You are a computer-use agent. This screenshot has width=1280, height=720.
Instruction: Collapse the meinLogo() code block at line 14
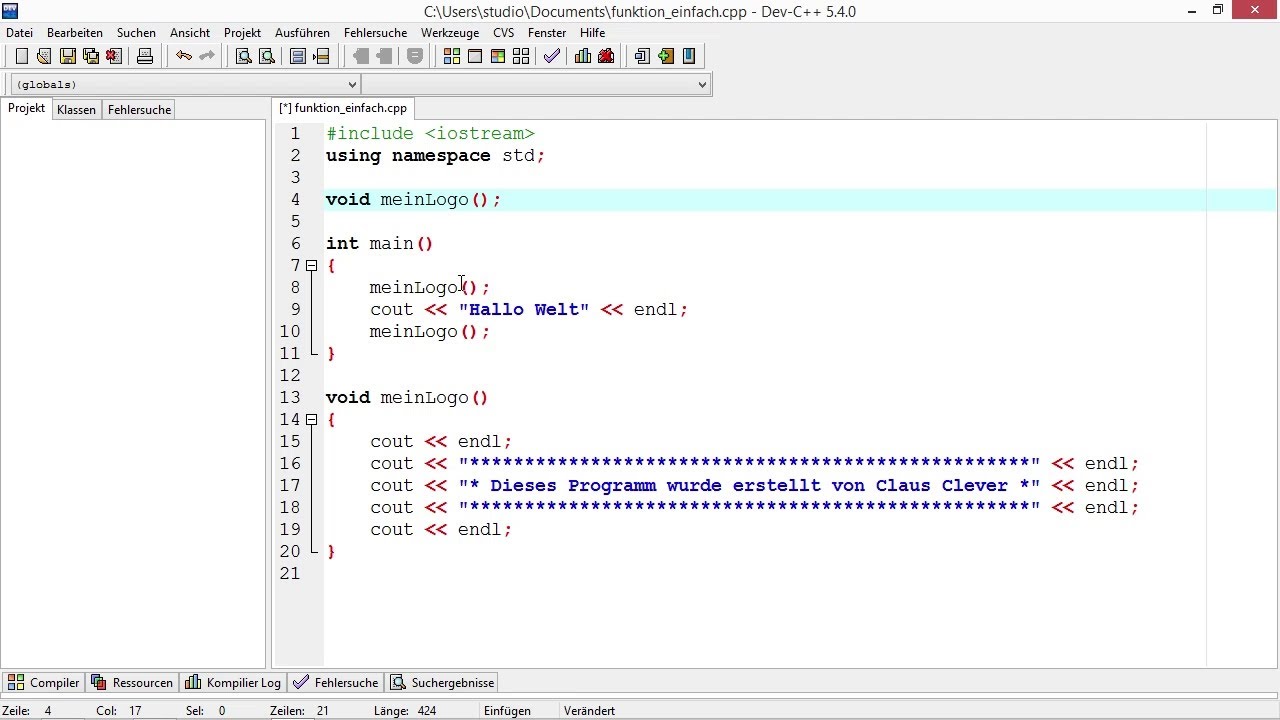(x=311, y=420)
